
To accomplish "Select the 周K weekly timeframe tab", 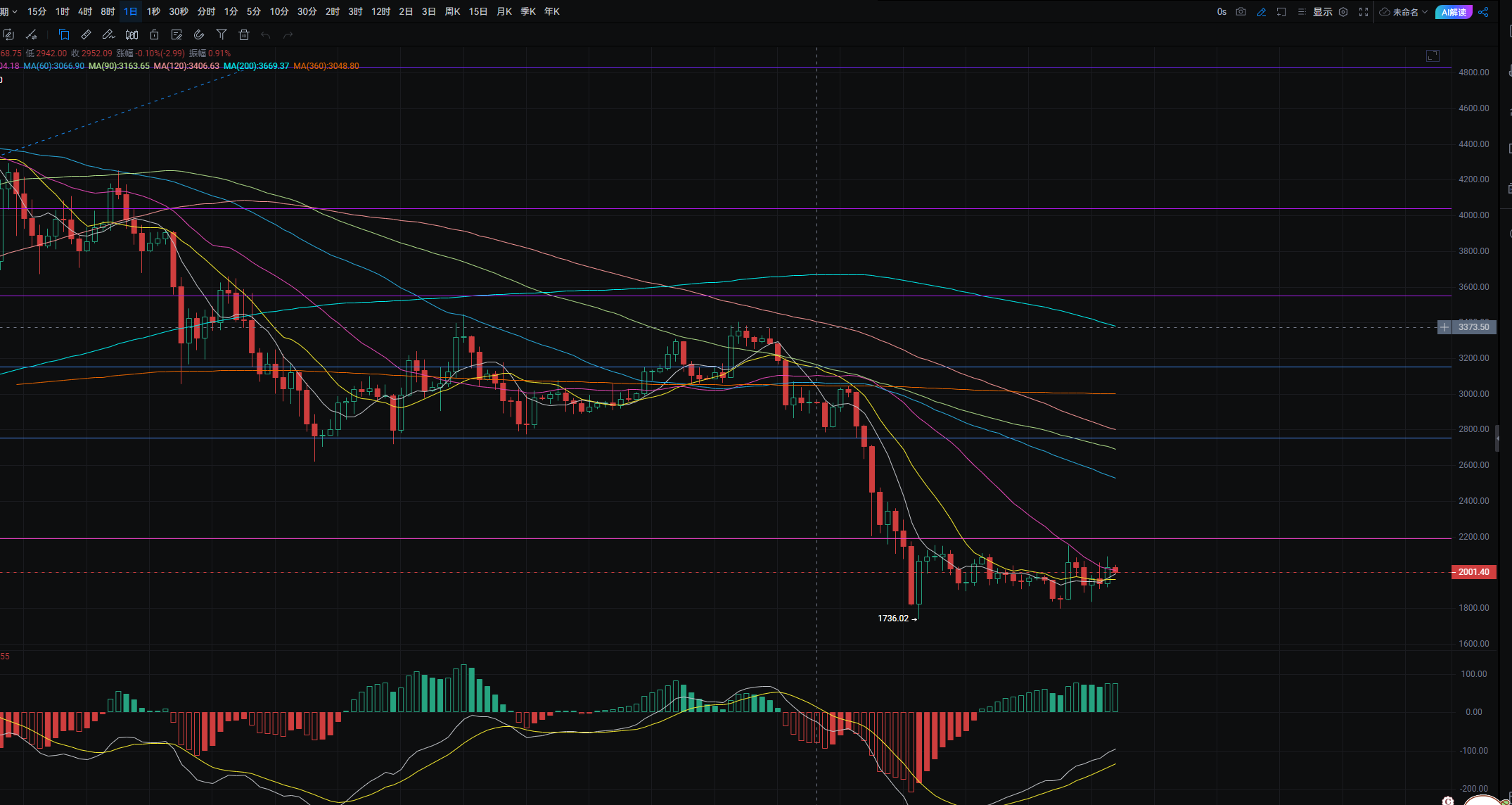I will (452, 12).
